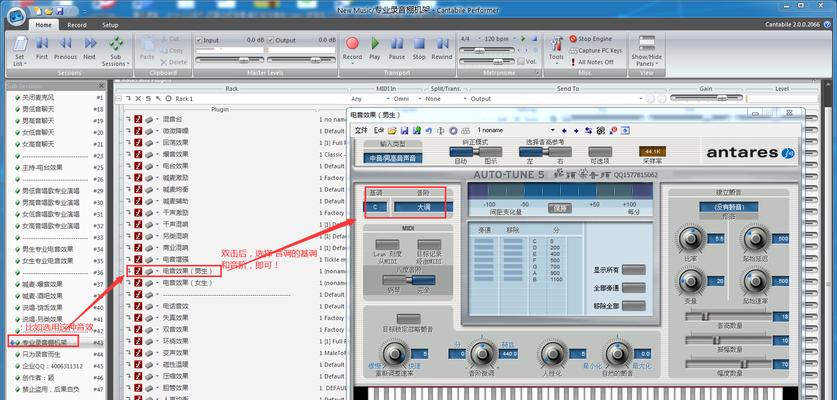Click the S solo icon on Rack 1 row

pos(148,99)
